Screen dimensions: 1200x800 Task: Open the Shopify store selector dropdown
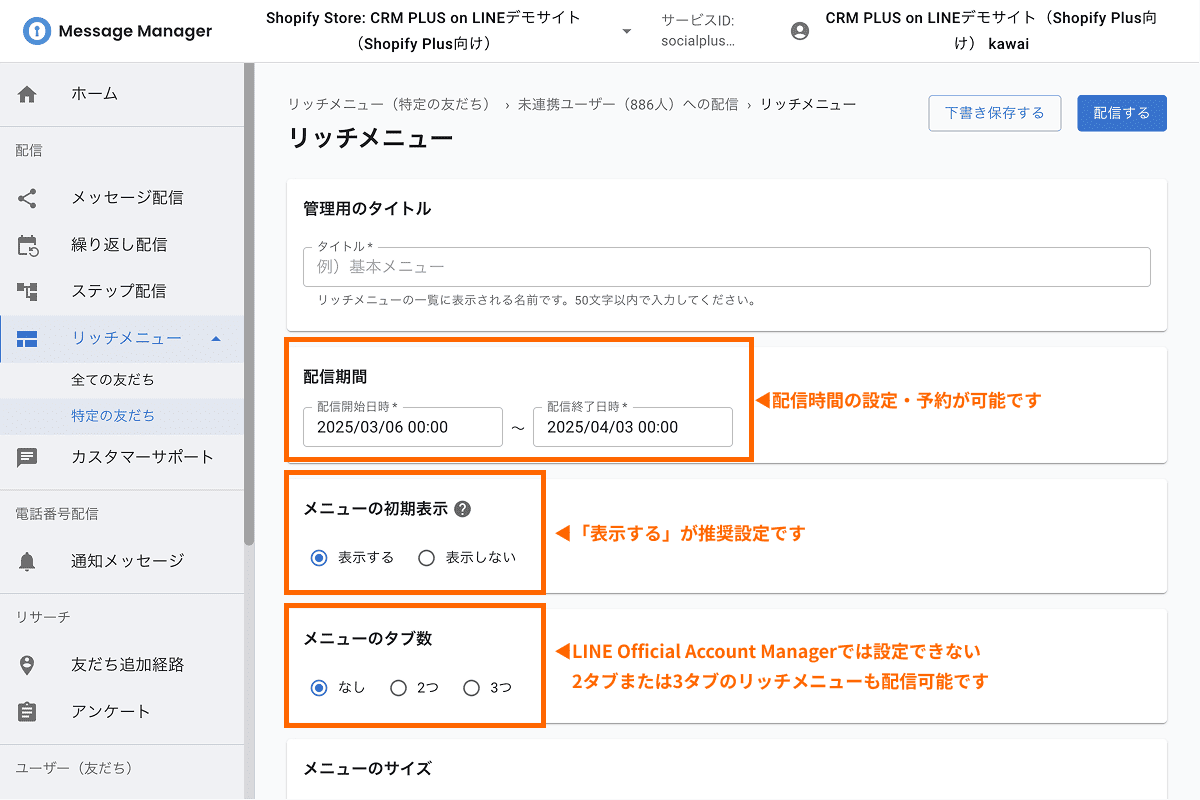pyautogui.click(x=626, y=31)
